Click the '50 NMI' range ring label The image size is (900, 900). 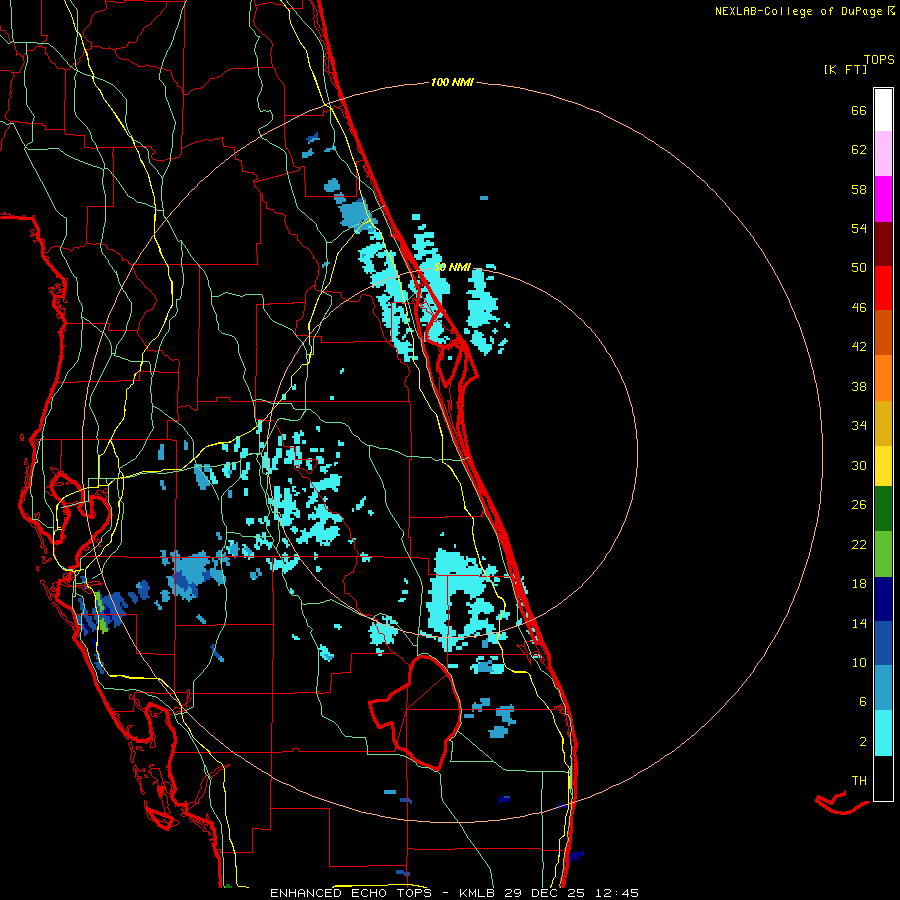pos(452,267)
